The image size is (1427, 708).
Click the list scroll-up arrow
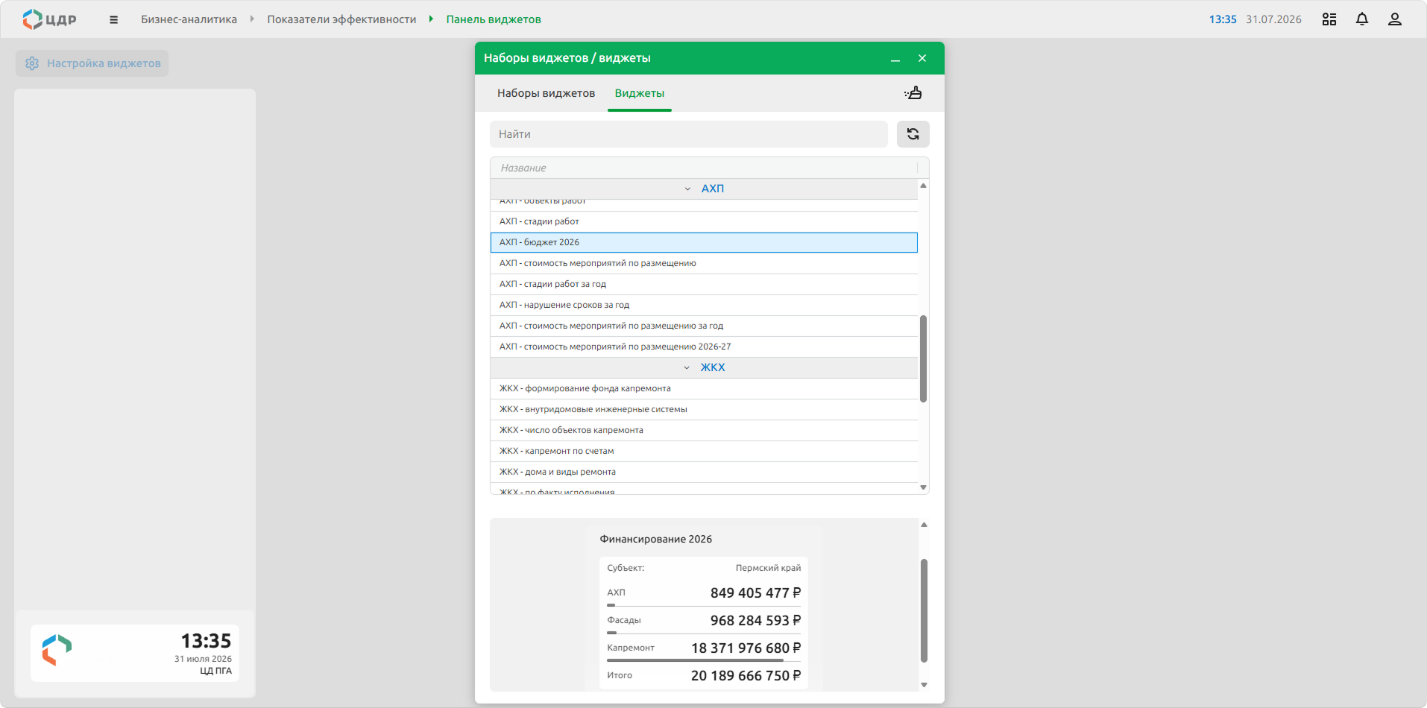(x=923, y=185)
